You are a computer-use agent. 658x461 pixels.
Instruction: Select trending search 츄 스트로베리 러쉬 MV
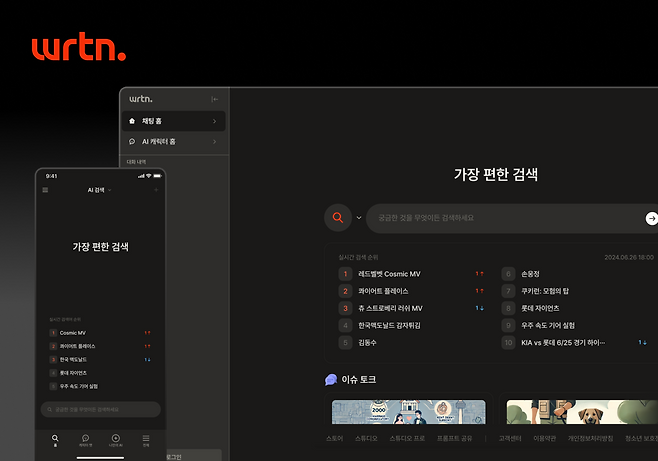[390, 308]
